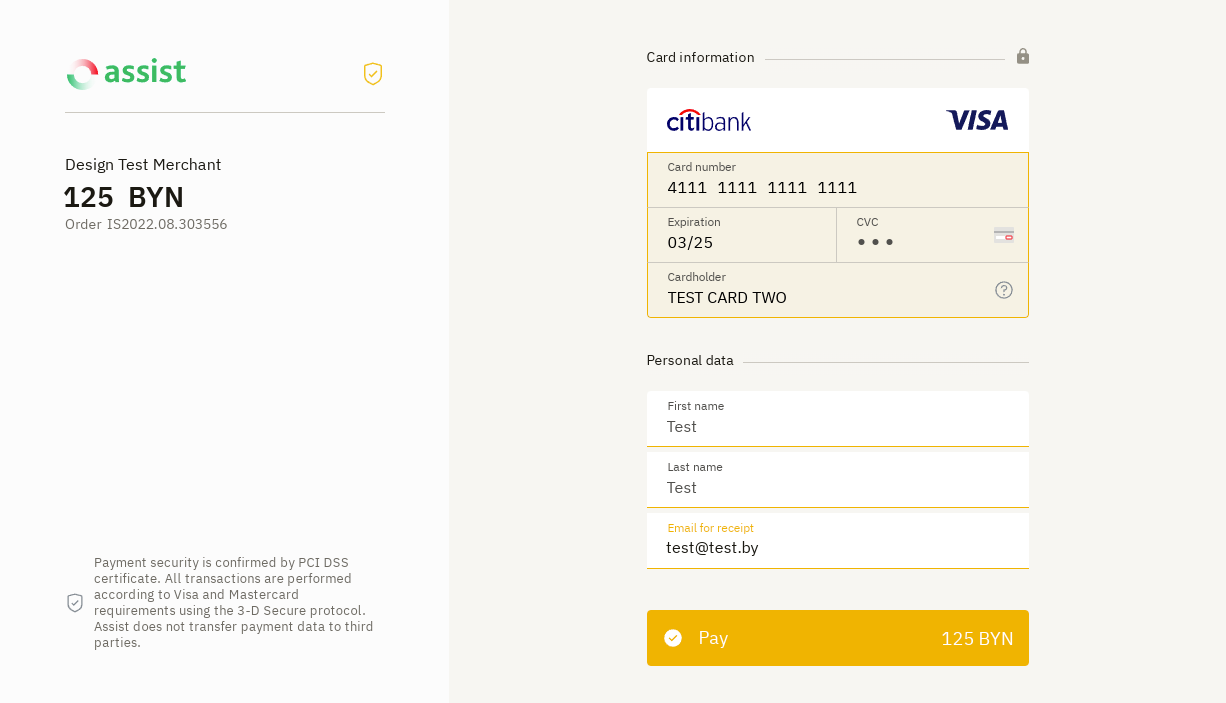Click the Visa logo
This screenshot has width=1226, height=703.
tap(977, 120)
